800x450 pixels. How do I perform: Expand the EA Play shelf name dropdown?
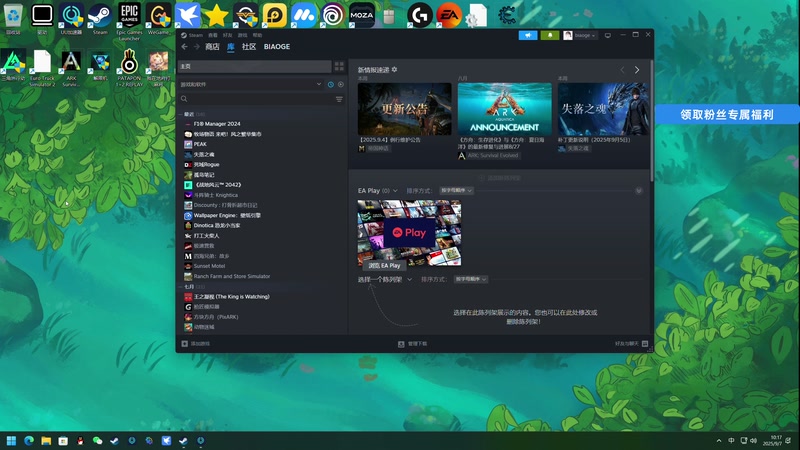coord(378,190)
